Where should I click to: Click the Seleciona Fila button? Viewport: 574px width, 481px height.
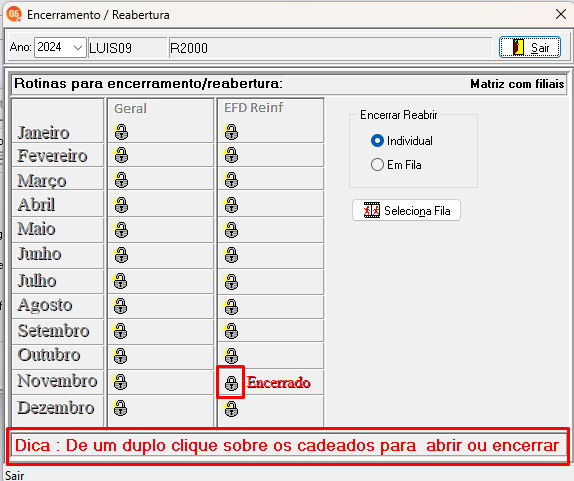[x=406, y=210]
